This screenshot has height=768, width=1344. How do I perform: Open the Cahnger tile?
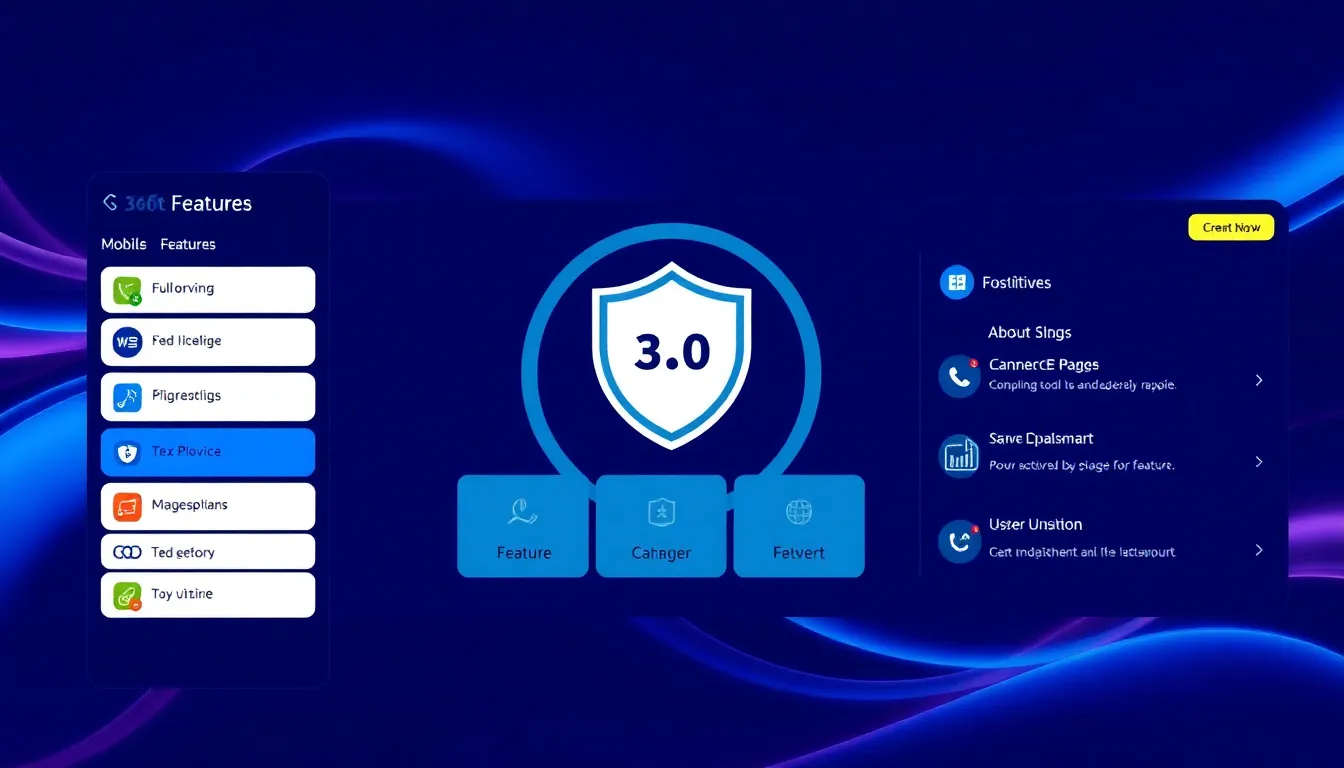(x=661, y=526)
